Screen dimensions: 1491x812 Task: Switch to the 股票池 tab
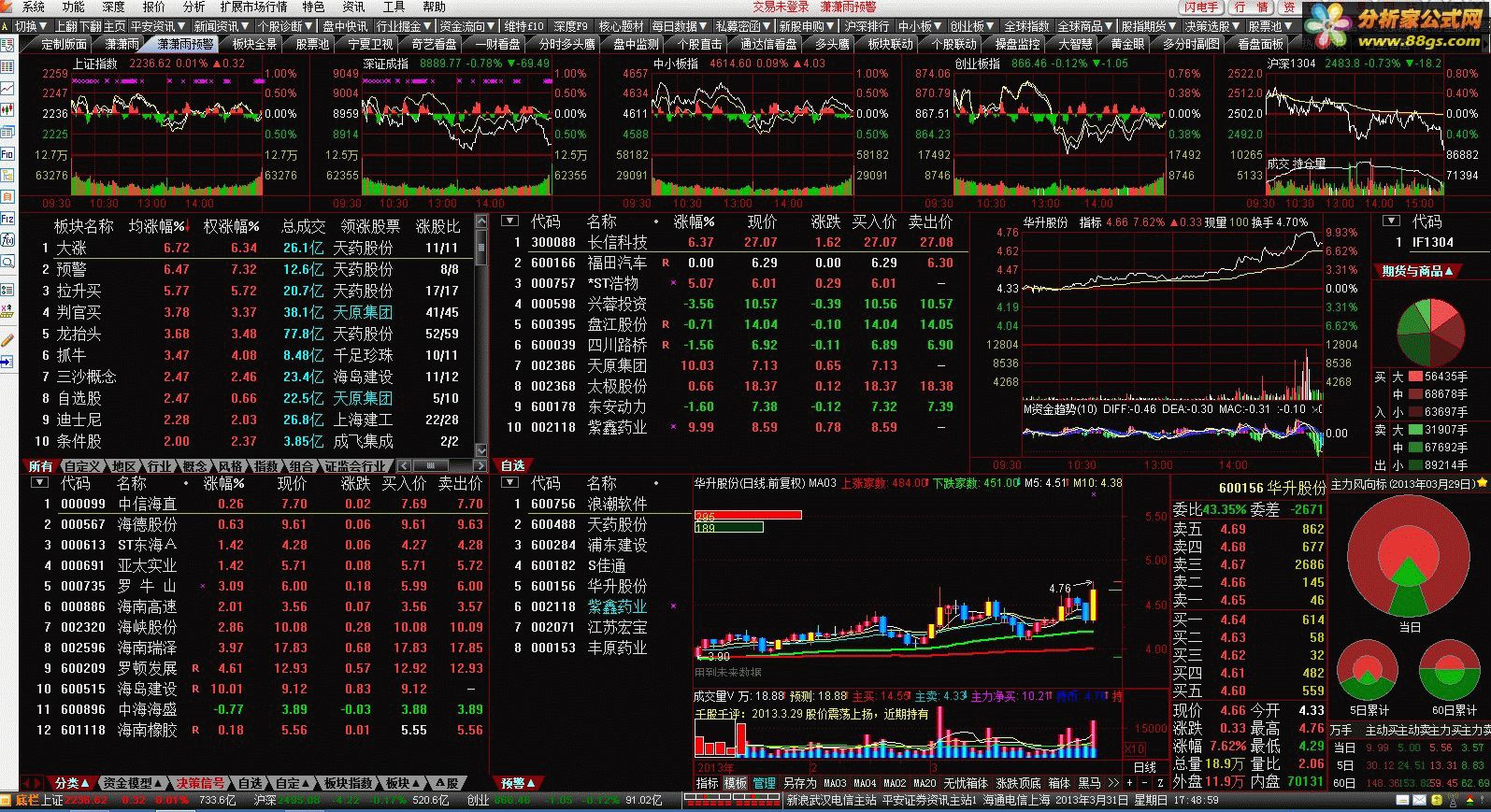tap(312, 44)
